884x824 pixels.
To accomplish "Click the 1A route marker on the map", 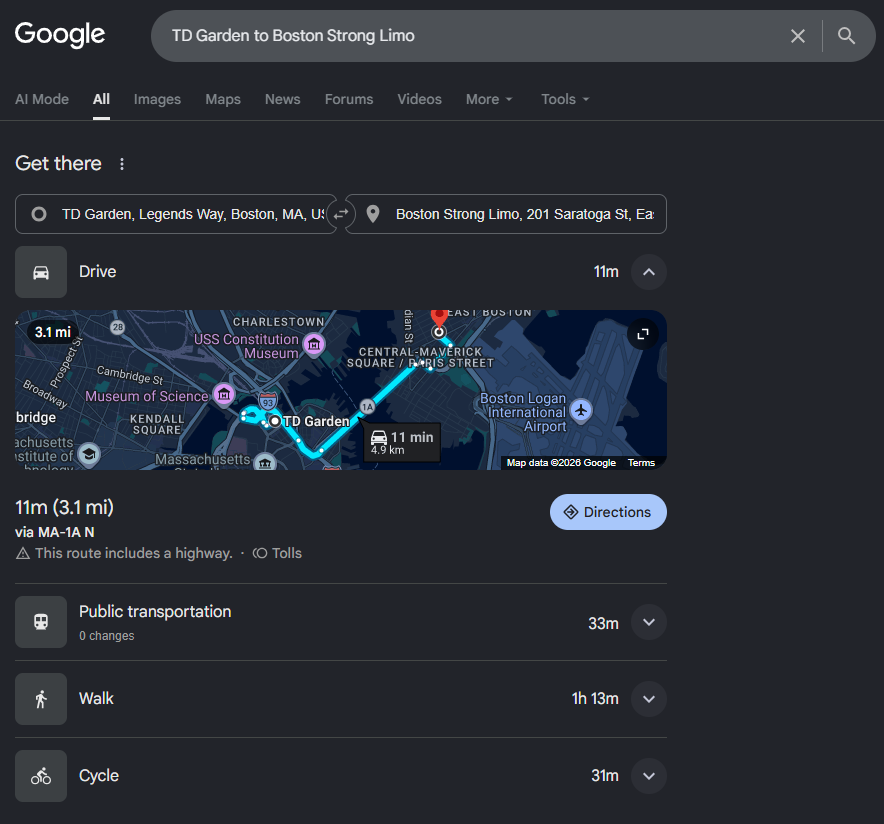I will 368,406.
